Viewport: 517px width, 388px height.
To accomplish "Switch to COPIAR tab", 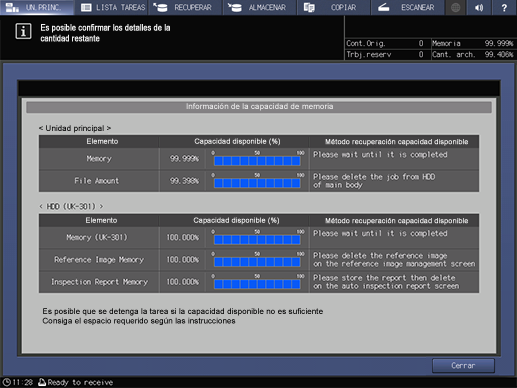I will pyautogui.click(x=334, y=7).
